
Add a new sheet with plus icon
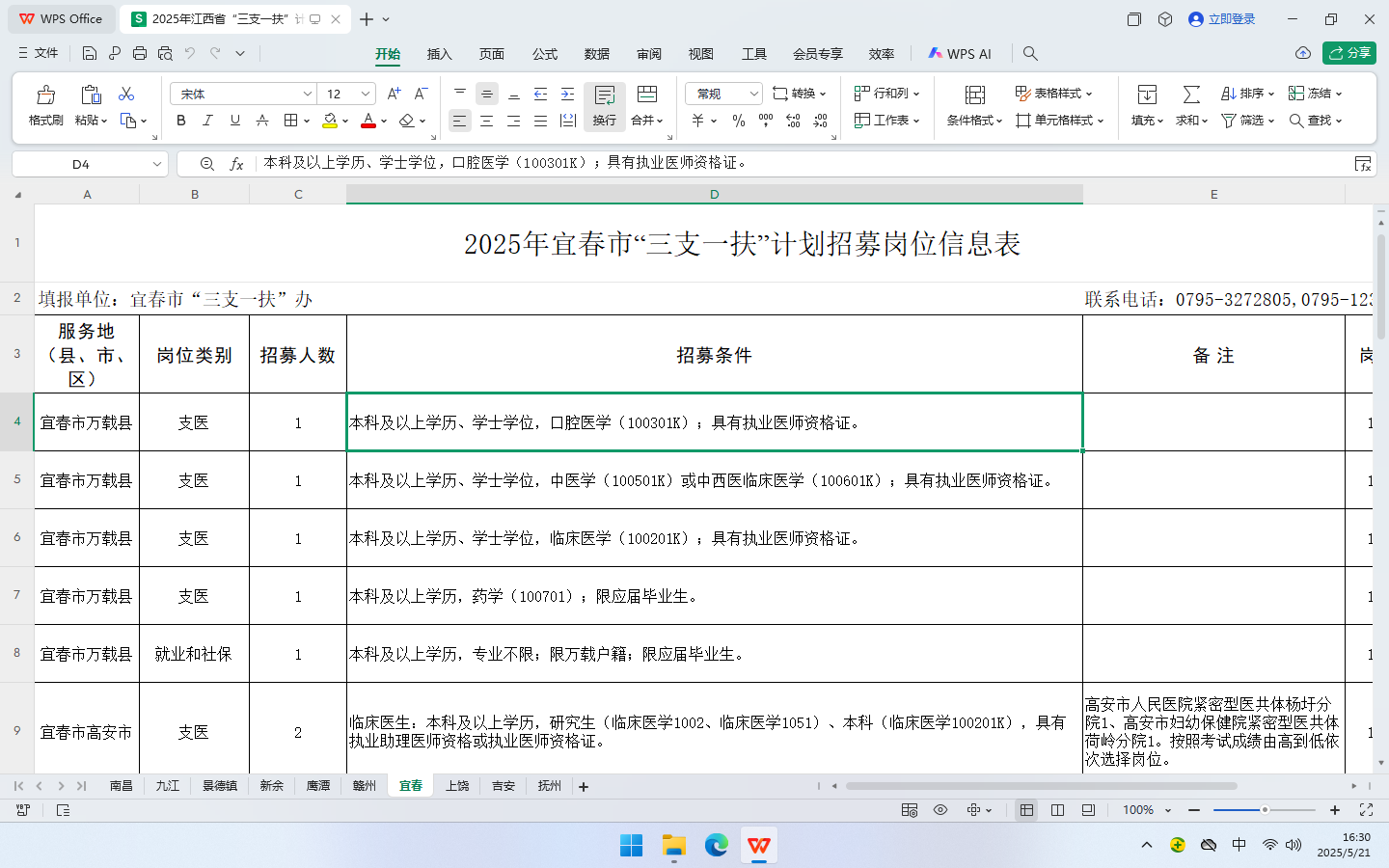pyautogui.click(x=584, y=787)
